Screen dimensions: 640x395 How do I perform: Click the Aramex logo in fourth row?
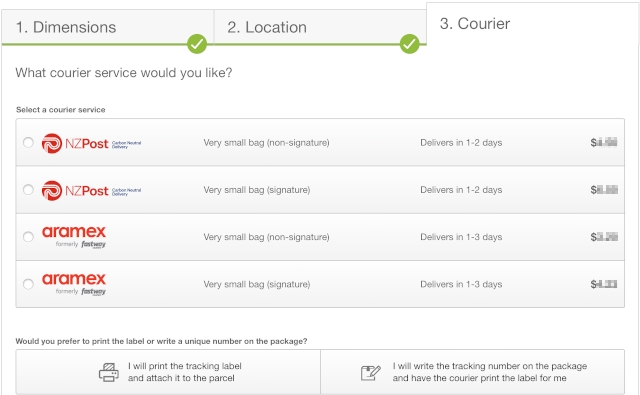(x=74, y=284)
